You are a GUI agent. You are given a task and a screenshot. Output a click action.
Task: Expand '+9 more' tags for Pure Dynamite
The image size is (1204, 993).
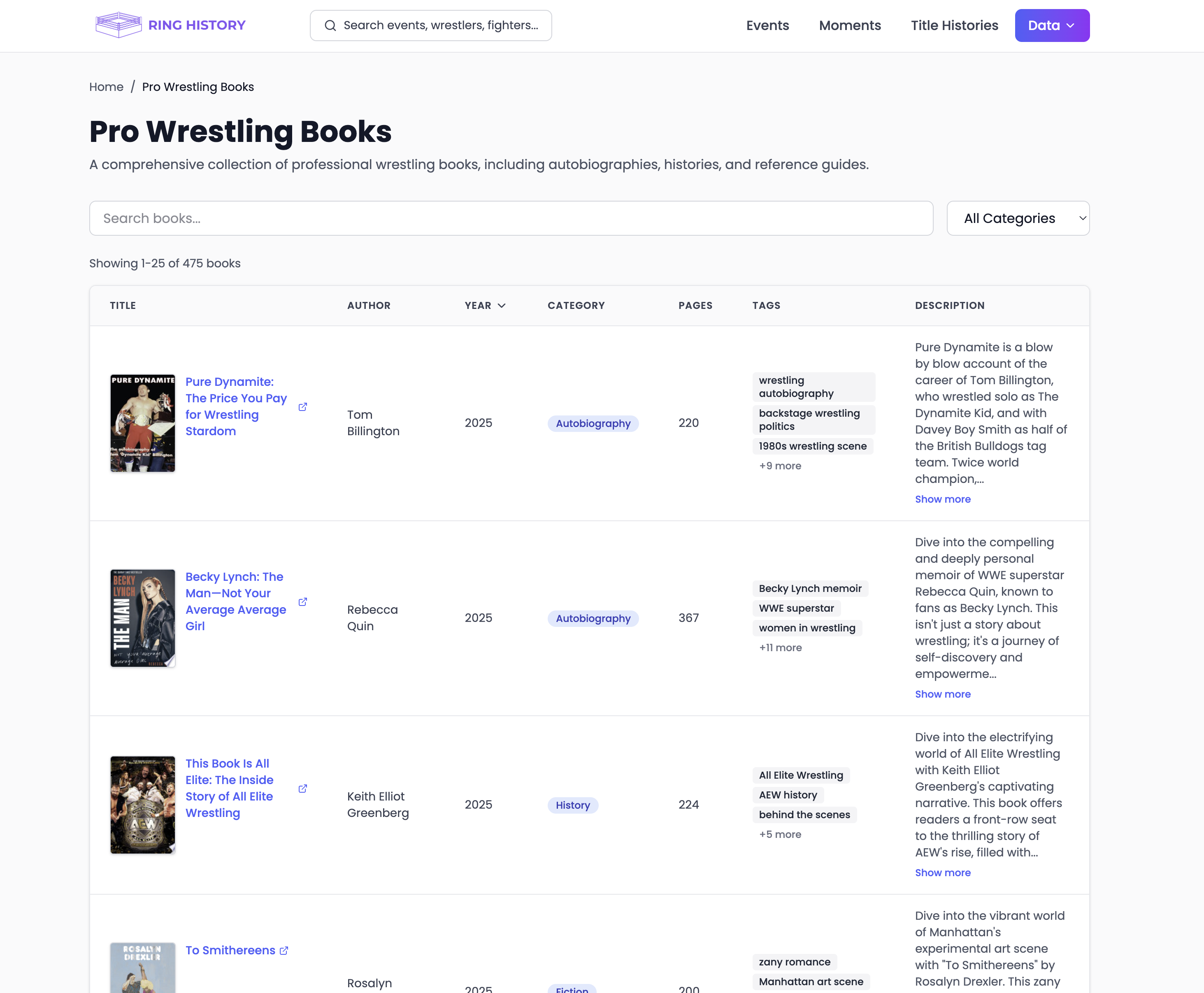click(x=780, y=466)
